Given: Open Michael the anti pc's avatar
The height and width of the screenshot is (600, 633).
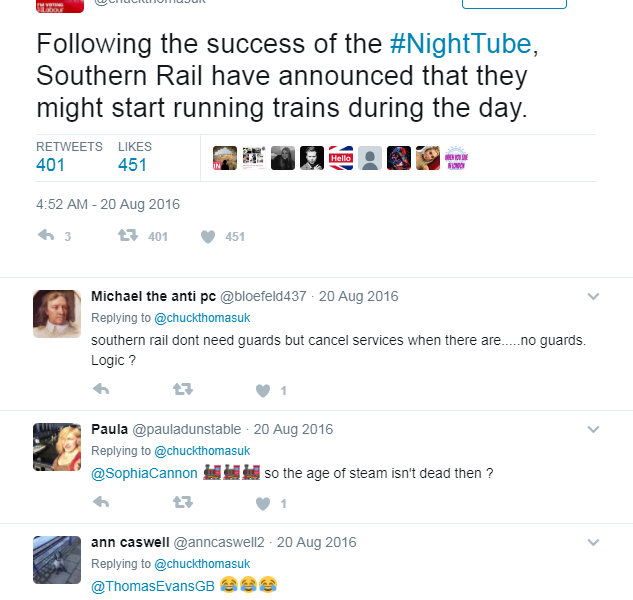Looking at the screenshot, I should pos(57,314).
